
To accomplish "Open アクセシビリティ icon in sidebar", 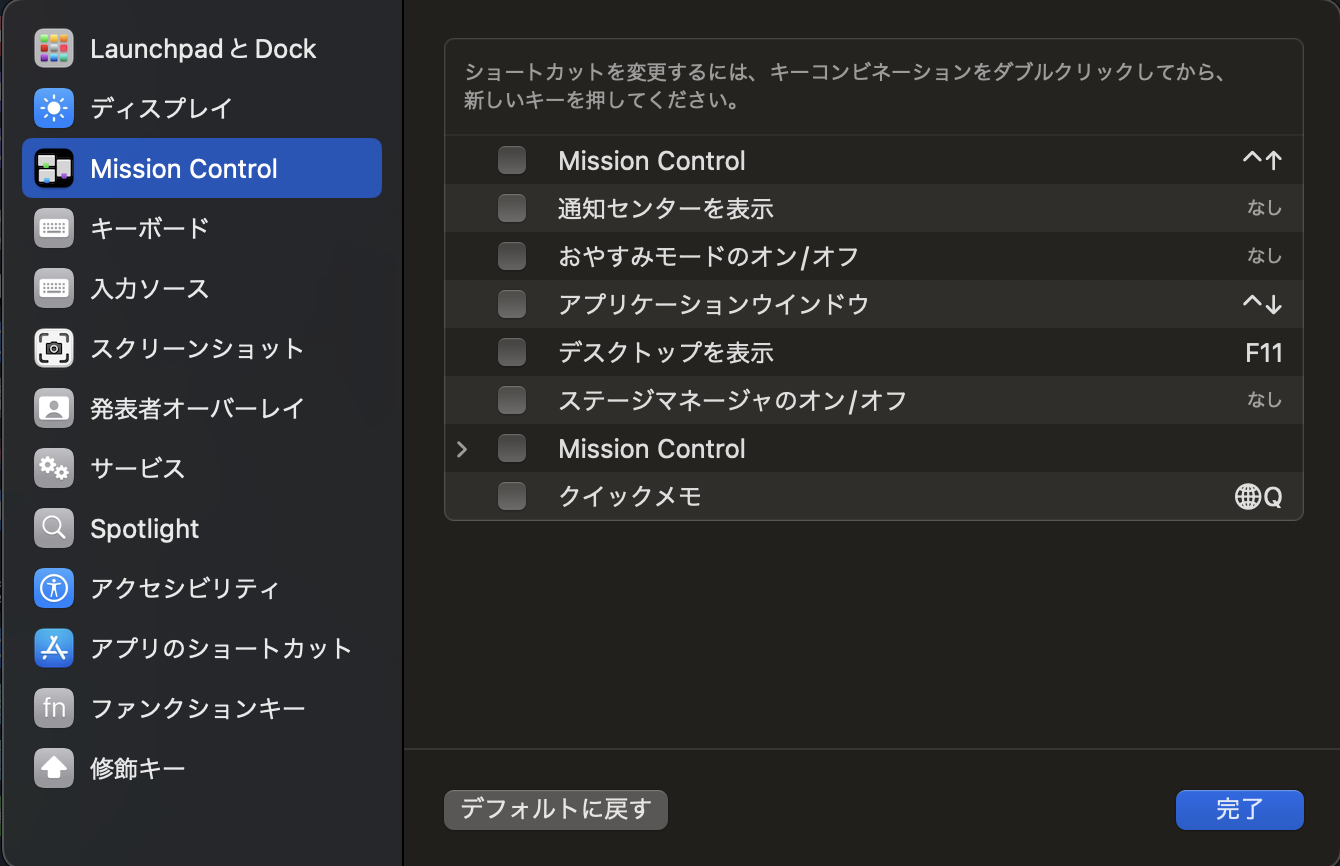I will pos(54,588).
